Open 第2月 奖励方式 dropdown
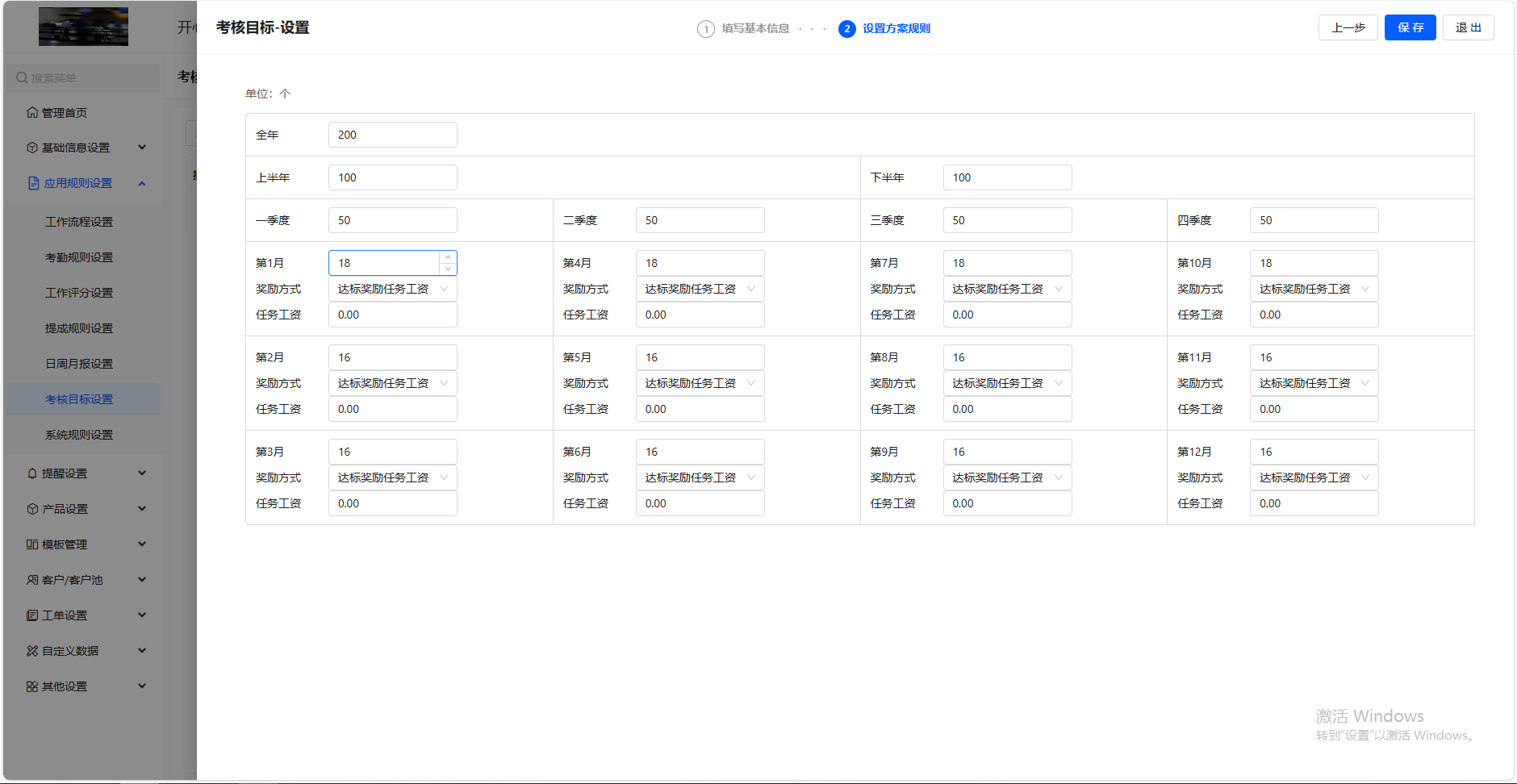Viewport: 1517px width, 784px height. coord(393,383)
